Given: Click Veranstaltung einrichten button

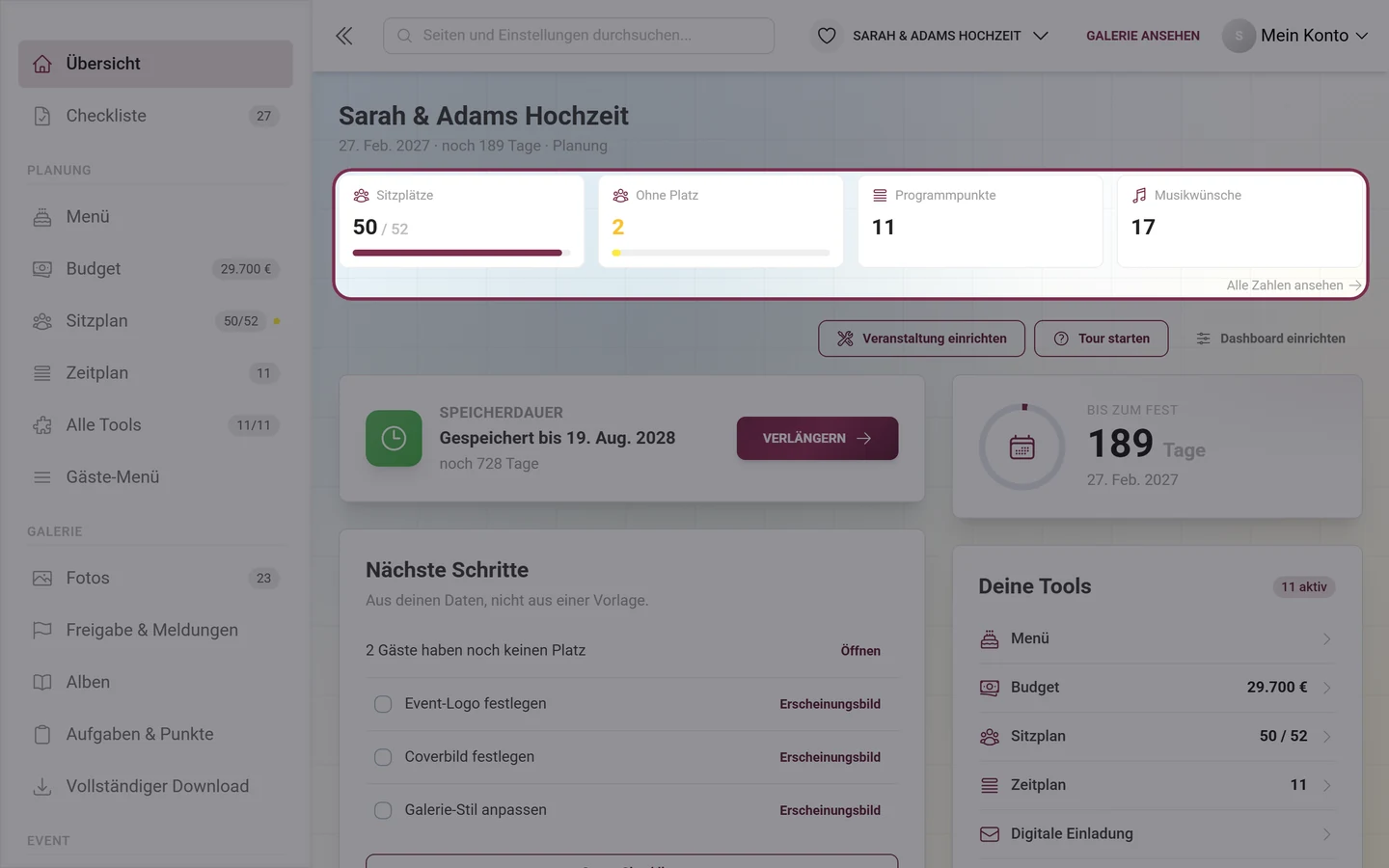Looking at the screenshot, I should point(921,339).
